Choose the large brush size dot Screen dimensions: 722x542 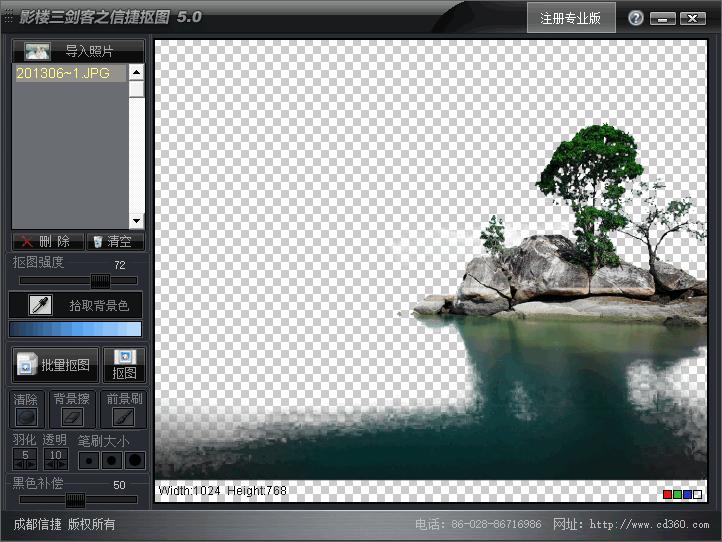point(134,460)
